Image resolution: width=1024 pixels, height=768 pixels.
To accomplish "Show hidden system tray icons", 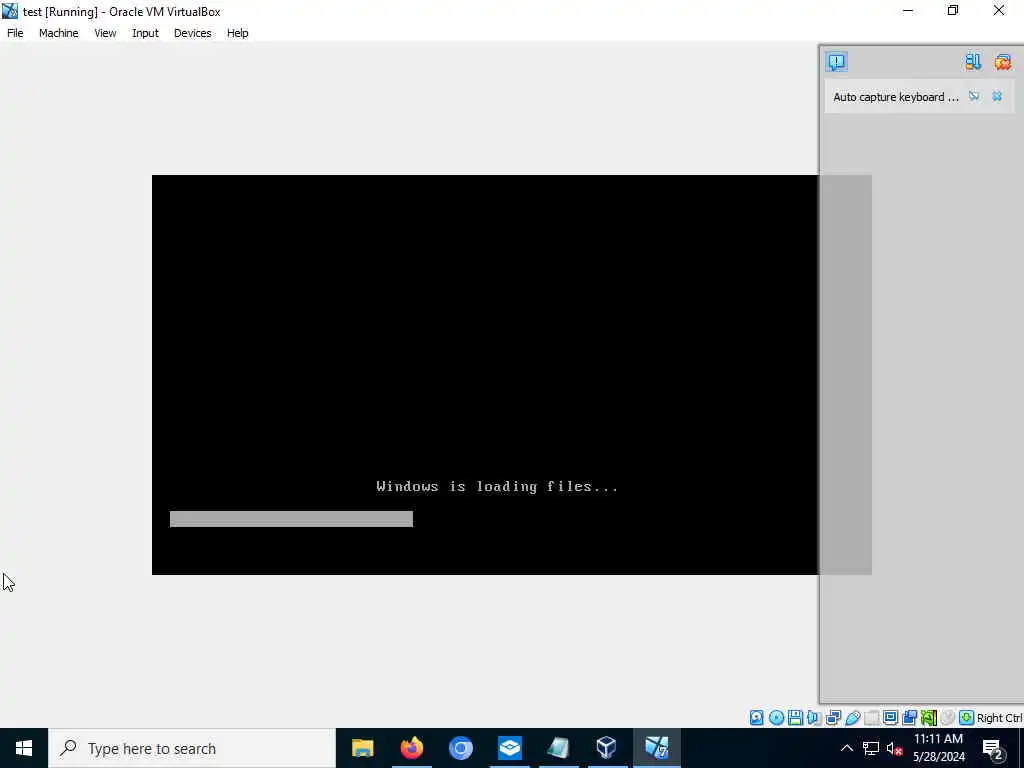I will [846, 748].
